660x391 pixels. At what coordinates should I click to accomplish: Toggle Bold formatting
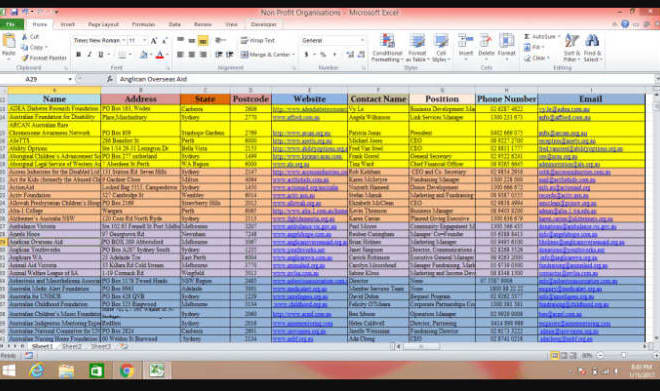click(x=78, y=55)
